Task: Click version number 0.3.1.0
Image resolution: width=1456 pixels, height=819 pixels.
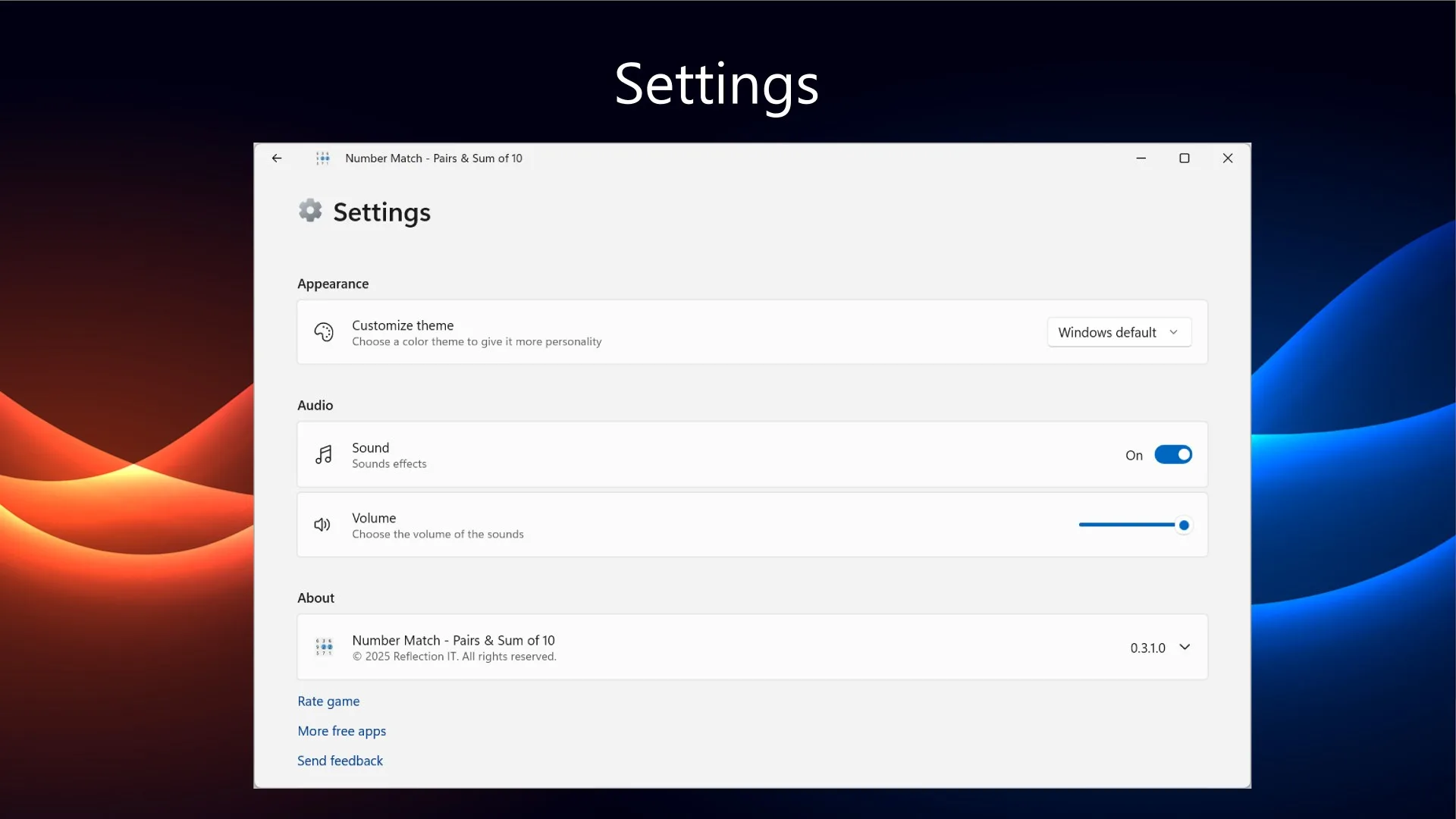Action: 1147,648
